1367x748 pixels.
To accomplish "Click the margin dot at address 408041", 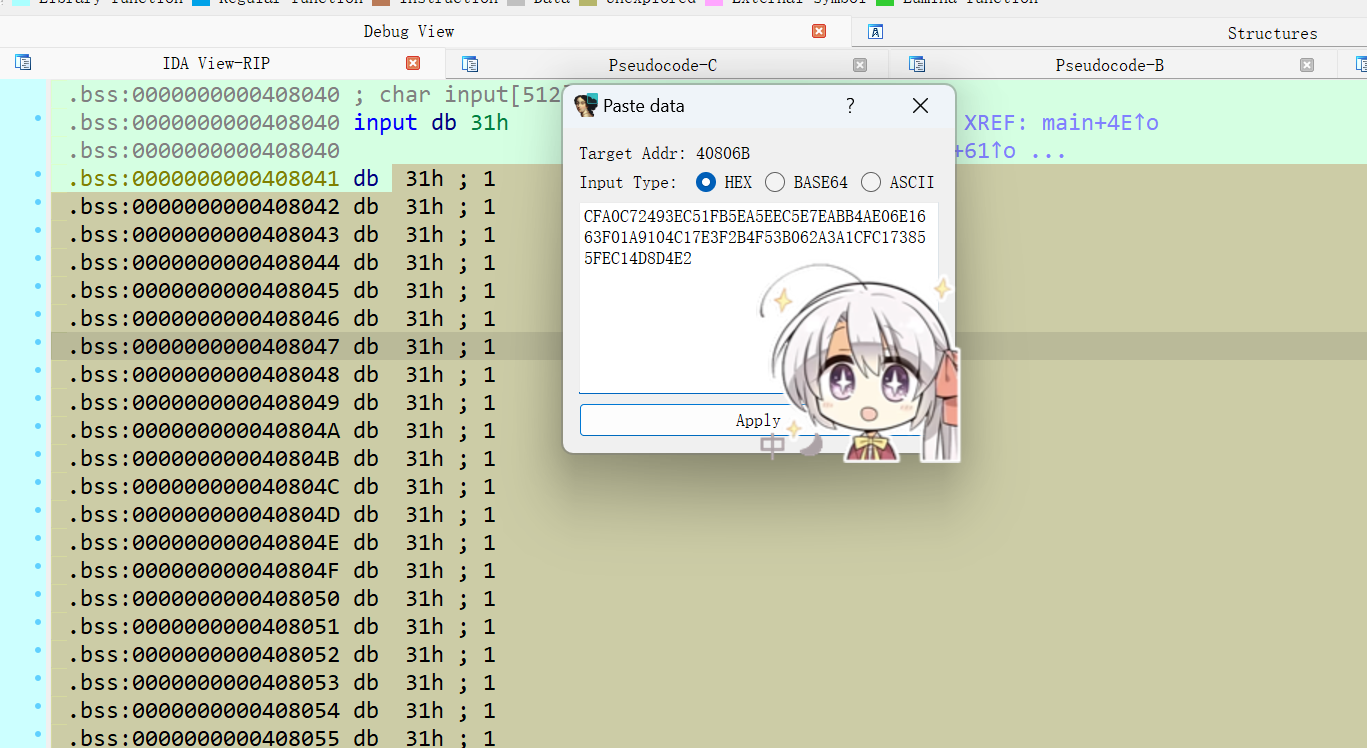I will [38, 175].
